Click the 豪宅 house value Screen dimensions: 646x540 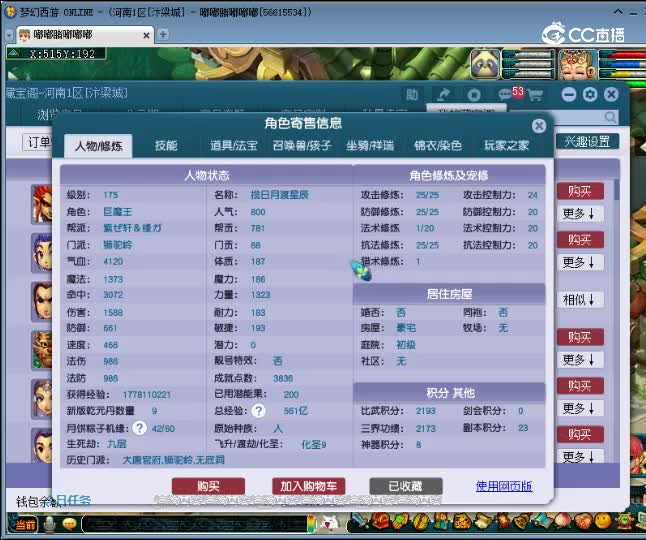406,328
